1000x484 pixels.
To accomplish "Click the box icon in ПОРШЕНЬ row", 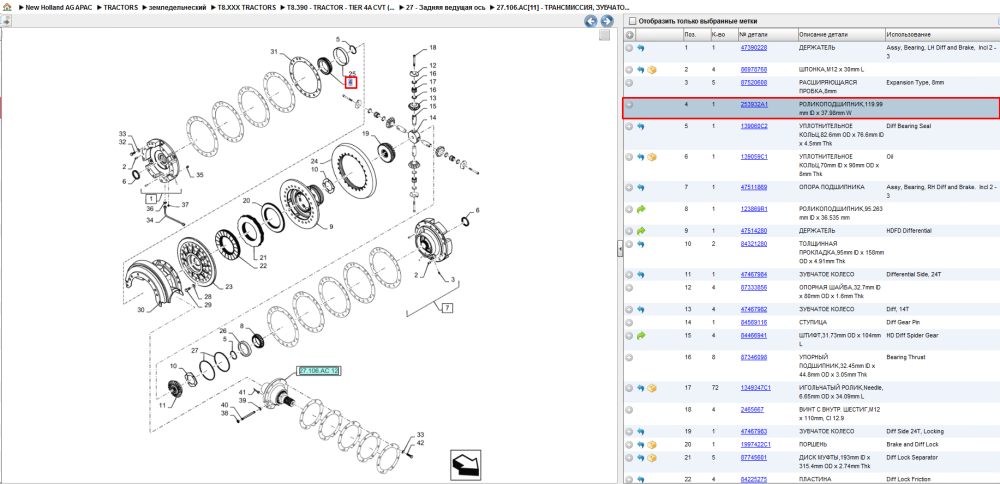I will pyautogui.click(x=652, y=444).
